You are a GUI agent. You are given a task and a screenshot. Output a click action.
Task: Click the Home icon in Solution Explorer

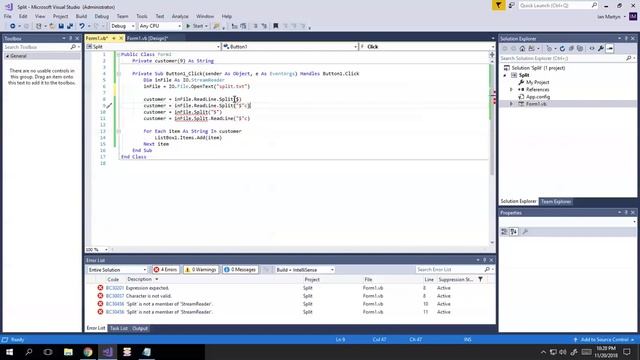click(522, 49)
